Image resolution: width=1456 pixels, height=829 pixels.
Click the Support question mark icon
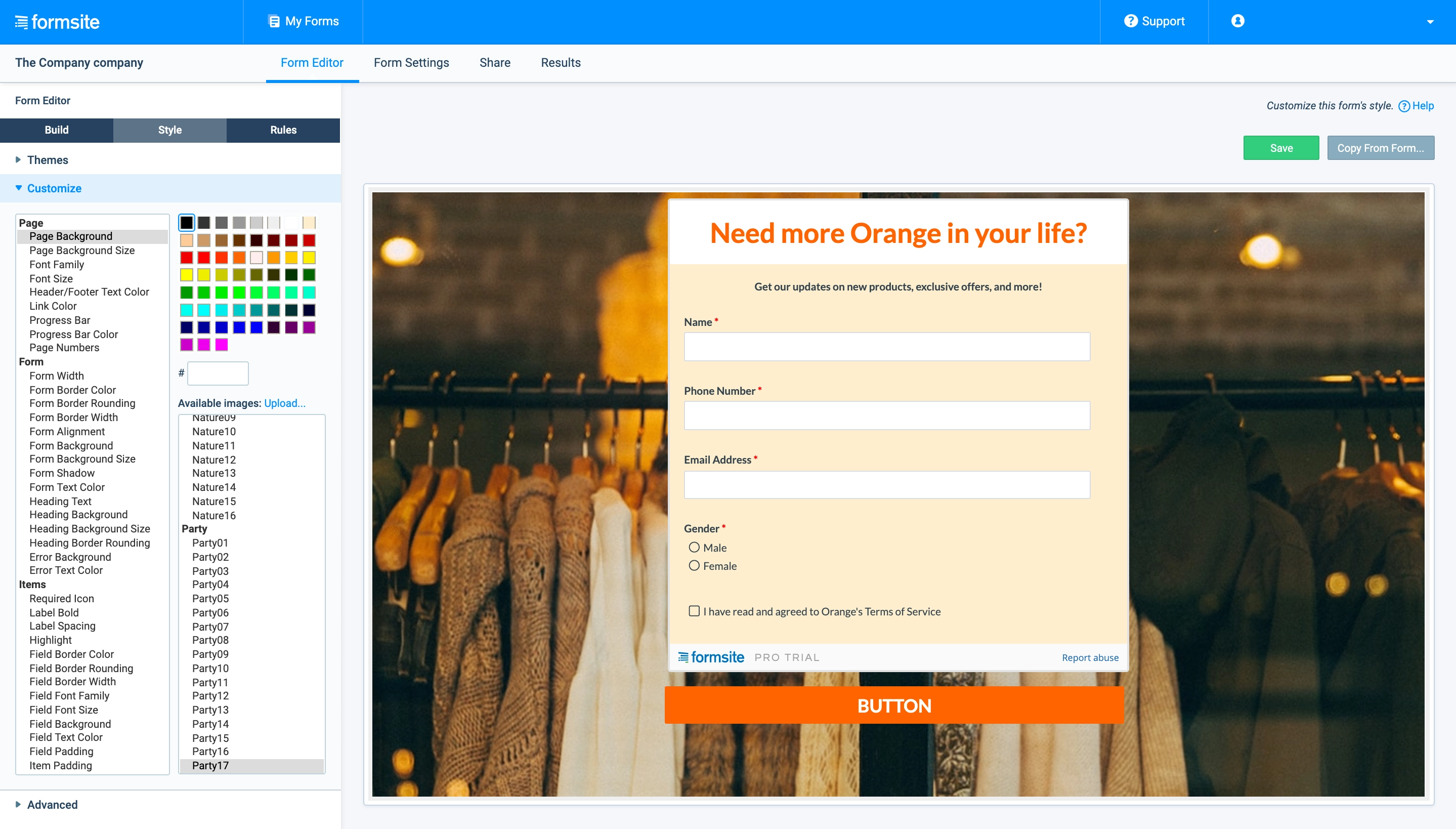tap(1132, 21)
